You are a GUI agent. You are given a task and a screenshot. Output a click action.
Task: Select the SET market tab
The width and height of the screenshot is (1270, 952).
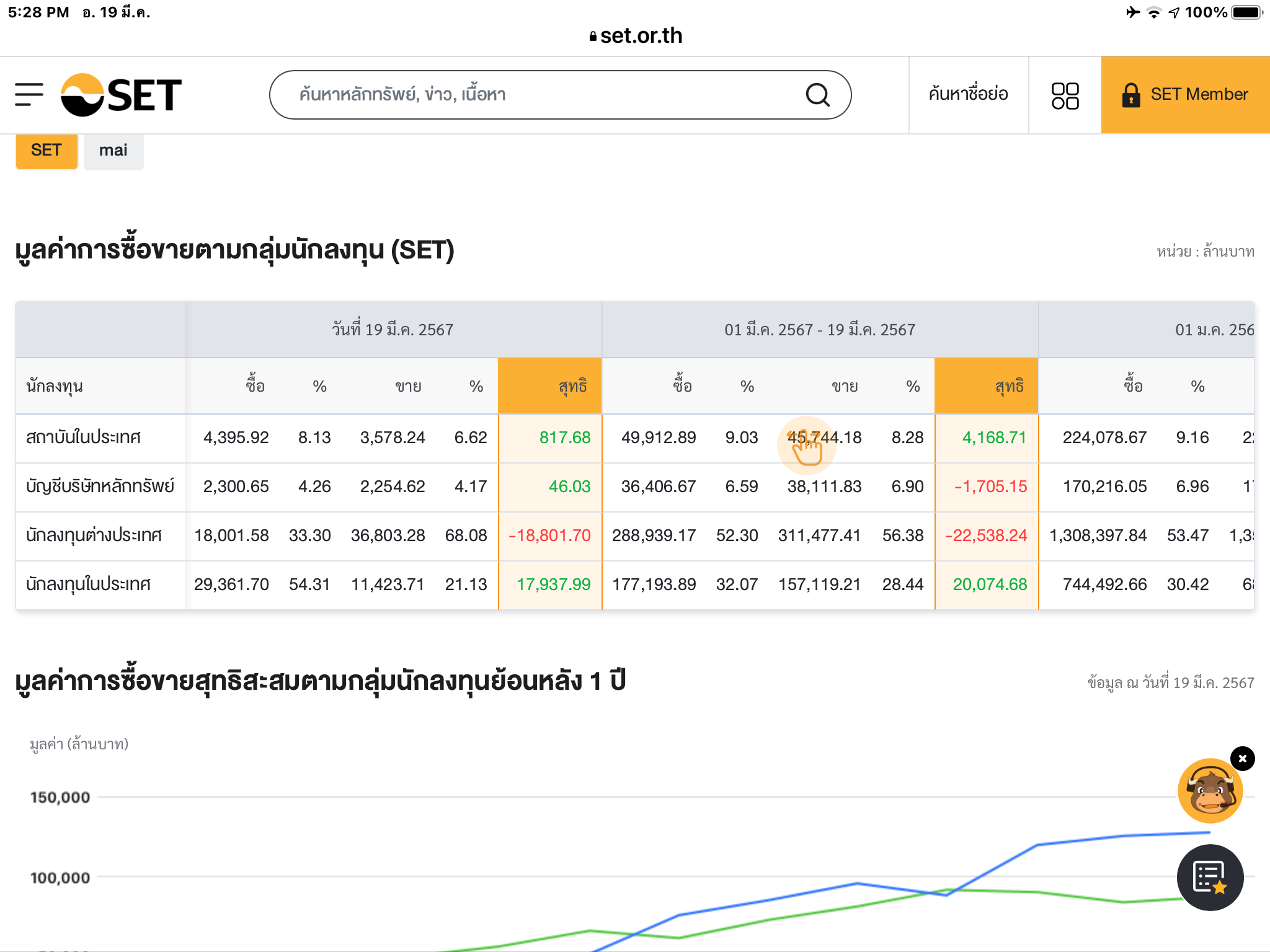[x=46, y=151]
